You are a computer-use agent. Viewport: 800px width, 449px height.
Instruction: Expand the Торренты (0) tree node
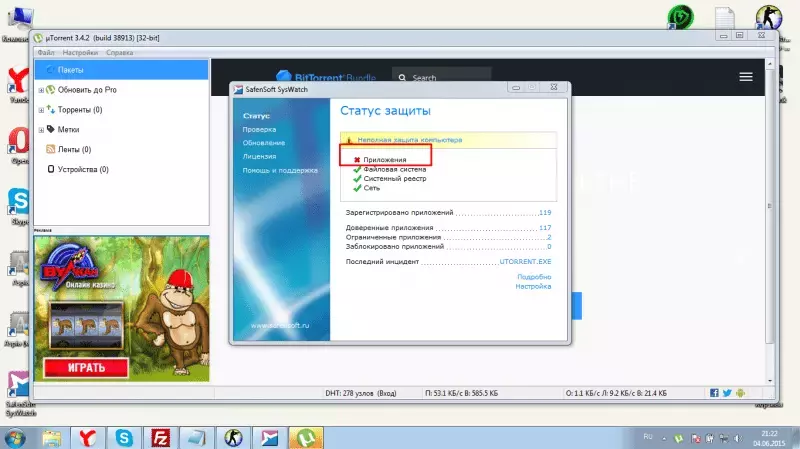(41, 110)
